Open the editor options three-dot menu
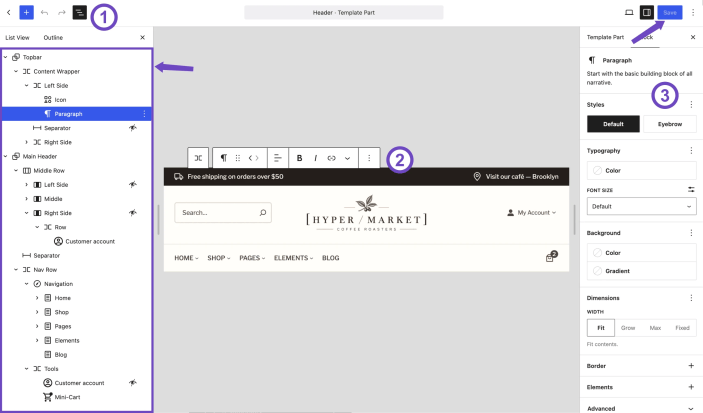 693,13
